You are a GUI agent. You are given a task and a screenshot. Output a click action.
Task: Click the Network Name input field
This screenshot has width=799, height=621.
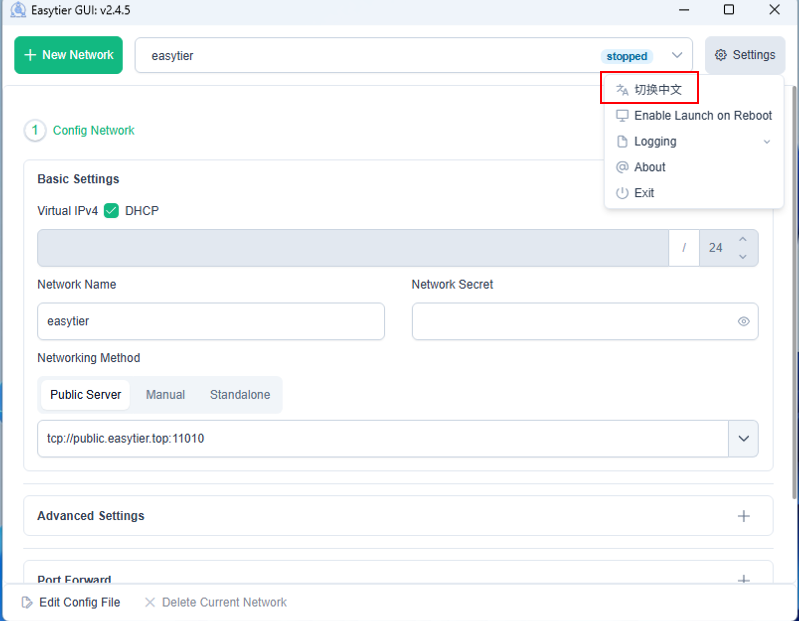tap(210, 322)
